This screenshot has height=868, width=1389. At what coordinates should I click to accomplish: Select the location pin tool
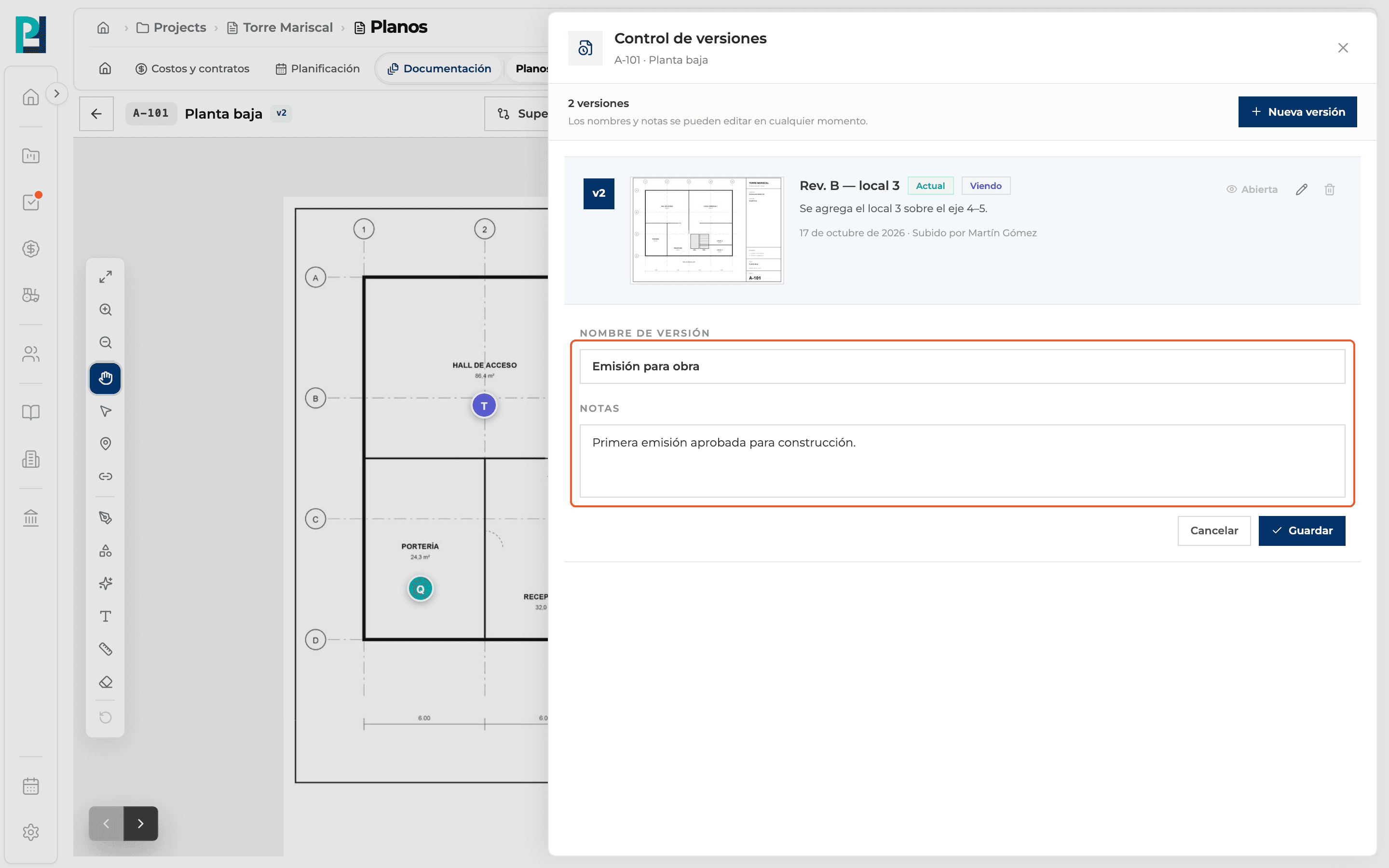point(105,444)
